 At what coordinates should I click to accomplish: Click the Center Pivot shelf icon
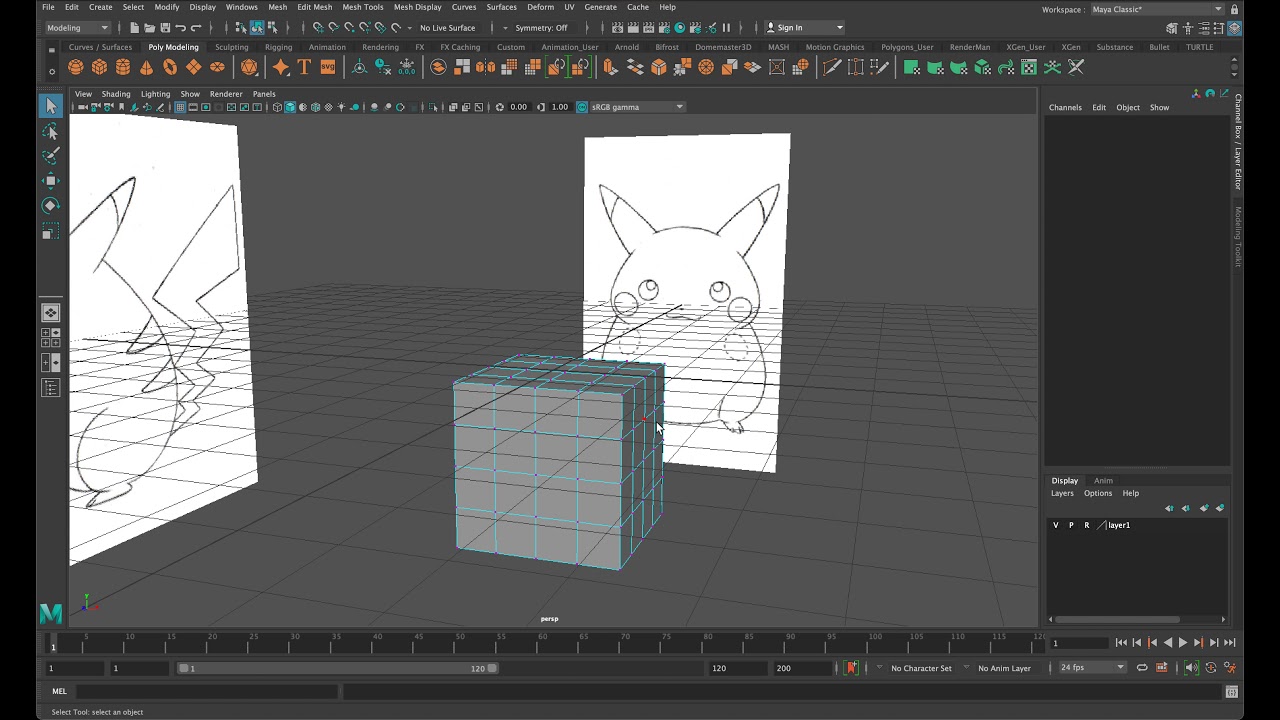(x=359, y=67)
